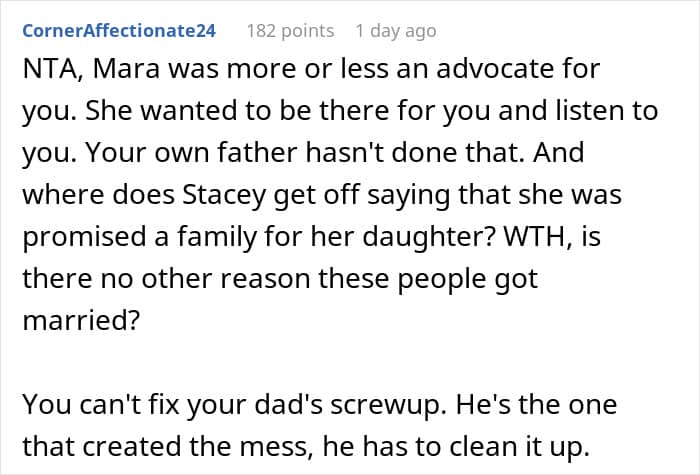Open CornerAffectionate24's user profile
Image resolution: width=700 pixels, height=475 pixels.
coord(119,31)
